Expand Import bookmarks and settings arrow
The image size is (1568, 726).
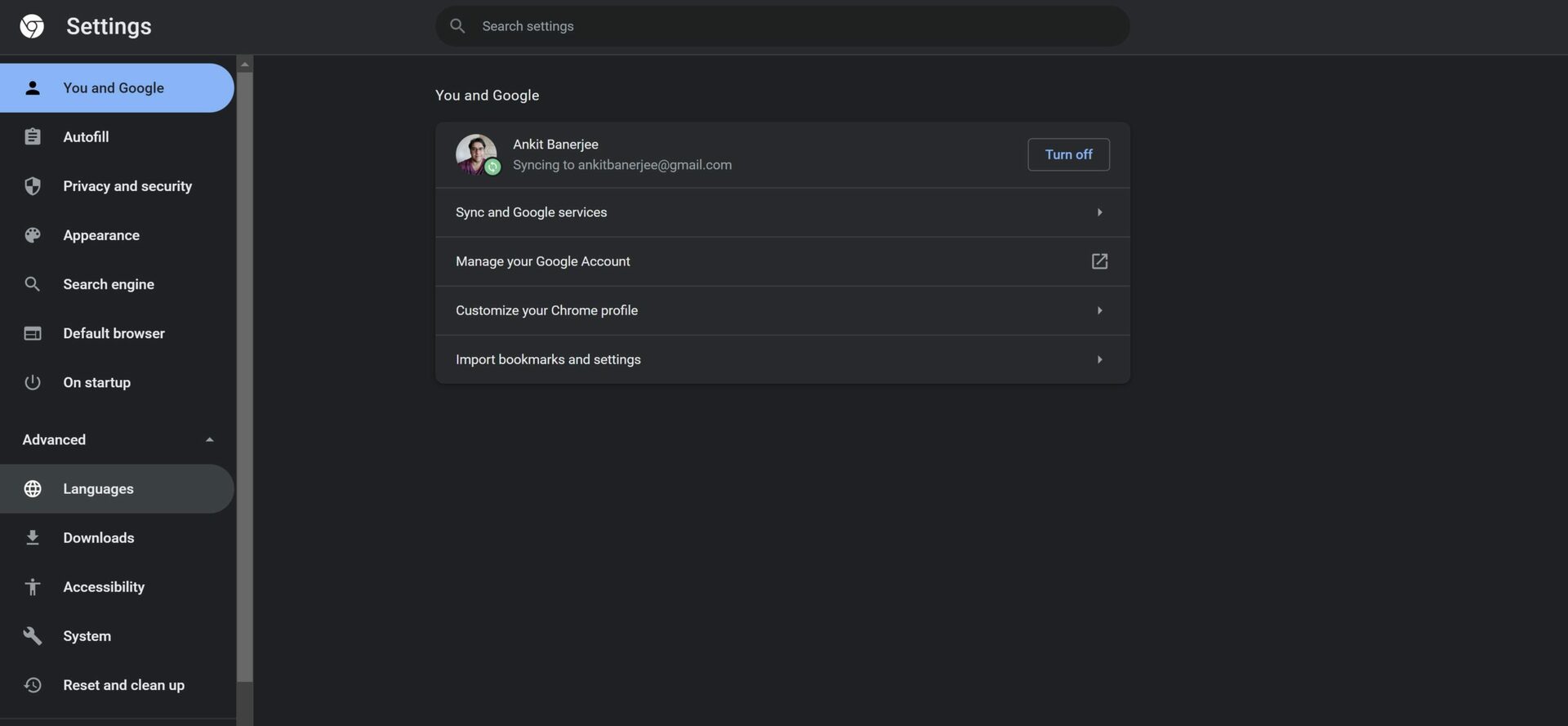click(1099, 359)
